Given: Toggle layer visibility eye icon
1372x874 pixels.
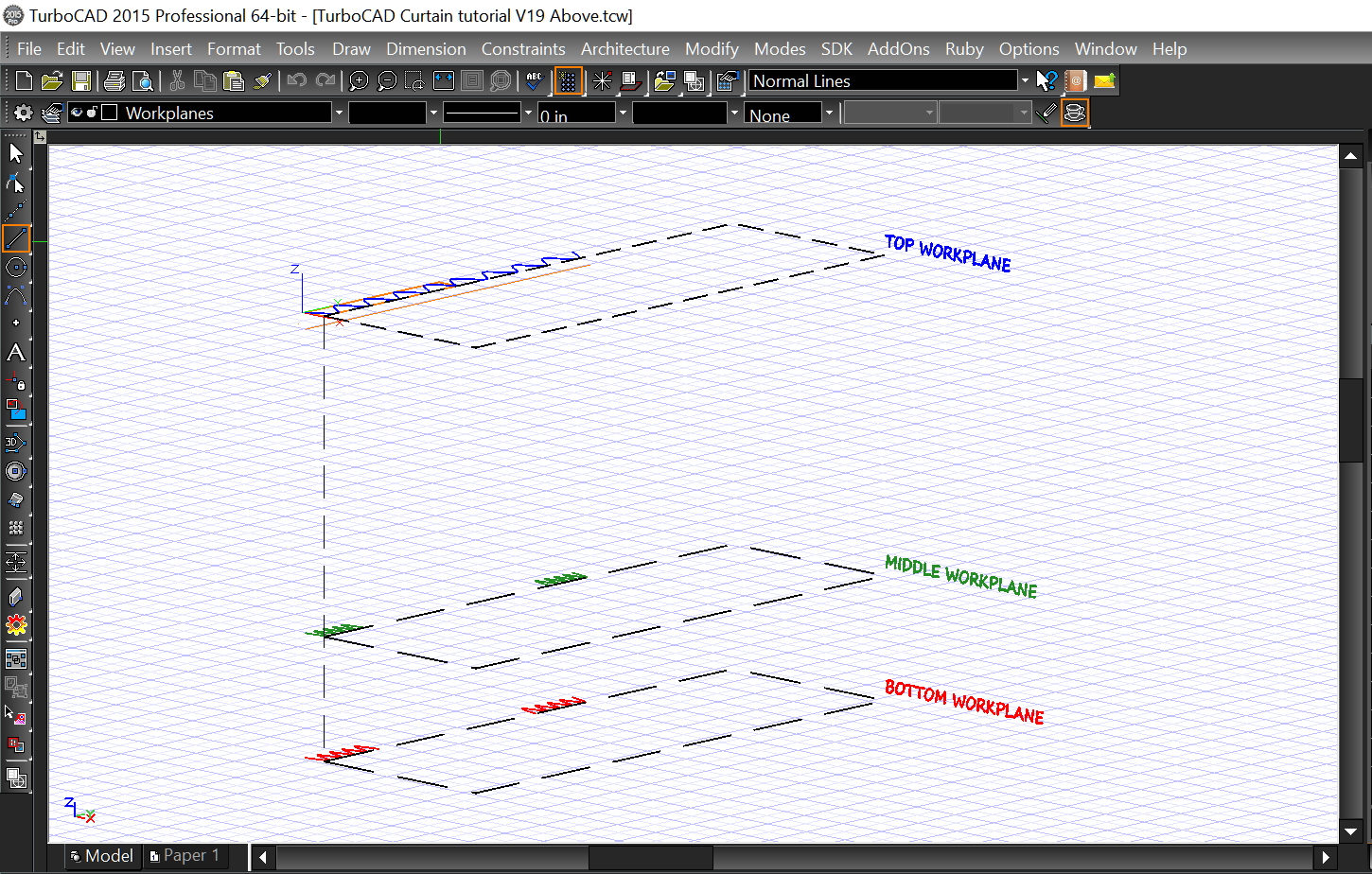Looking at the screenshot, I should click(77, 113).
